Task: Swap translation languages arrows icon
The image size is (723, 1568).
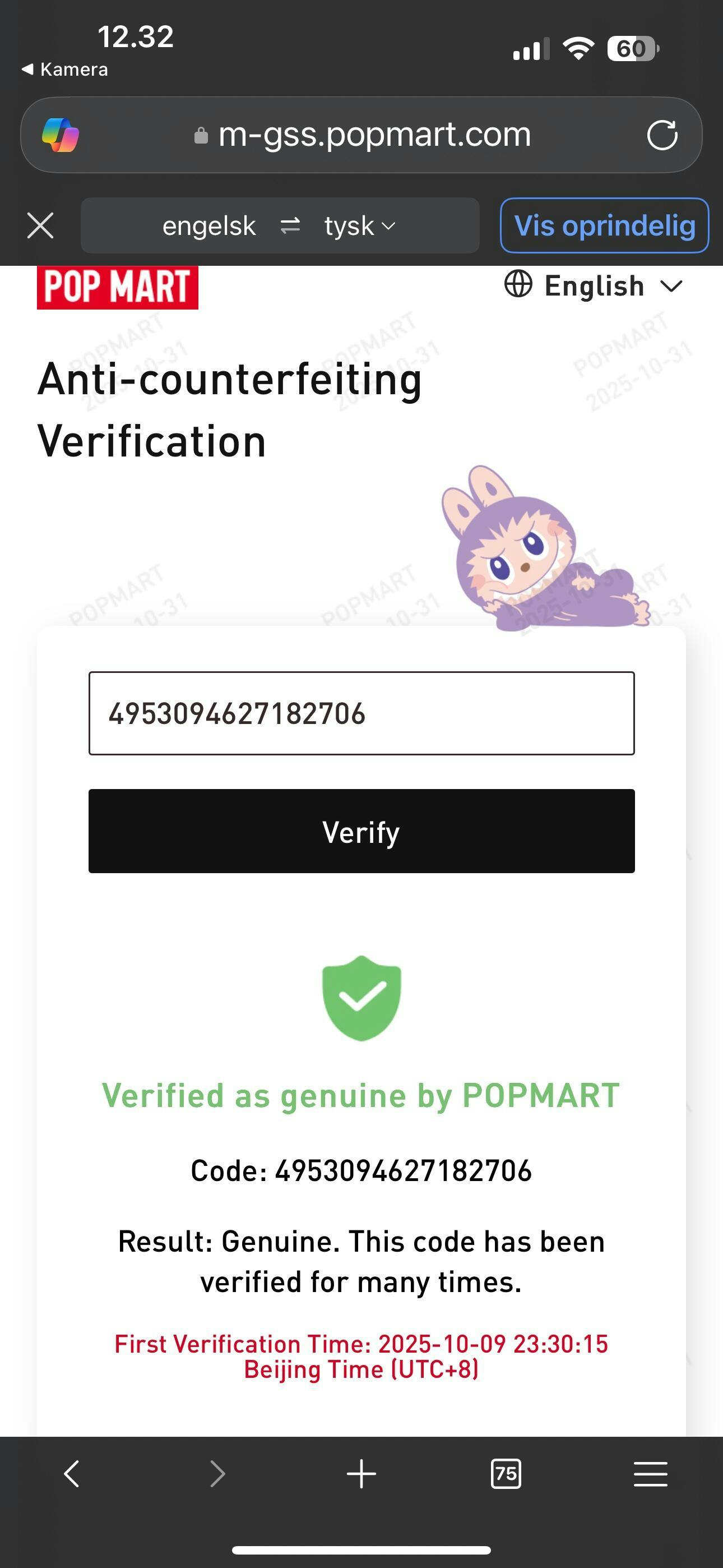Action: click(290, 226)
